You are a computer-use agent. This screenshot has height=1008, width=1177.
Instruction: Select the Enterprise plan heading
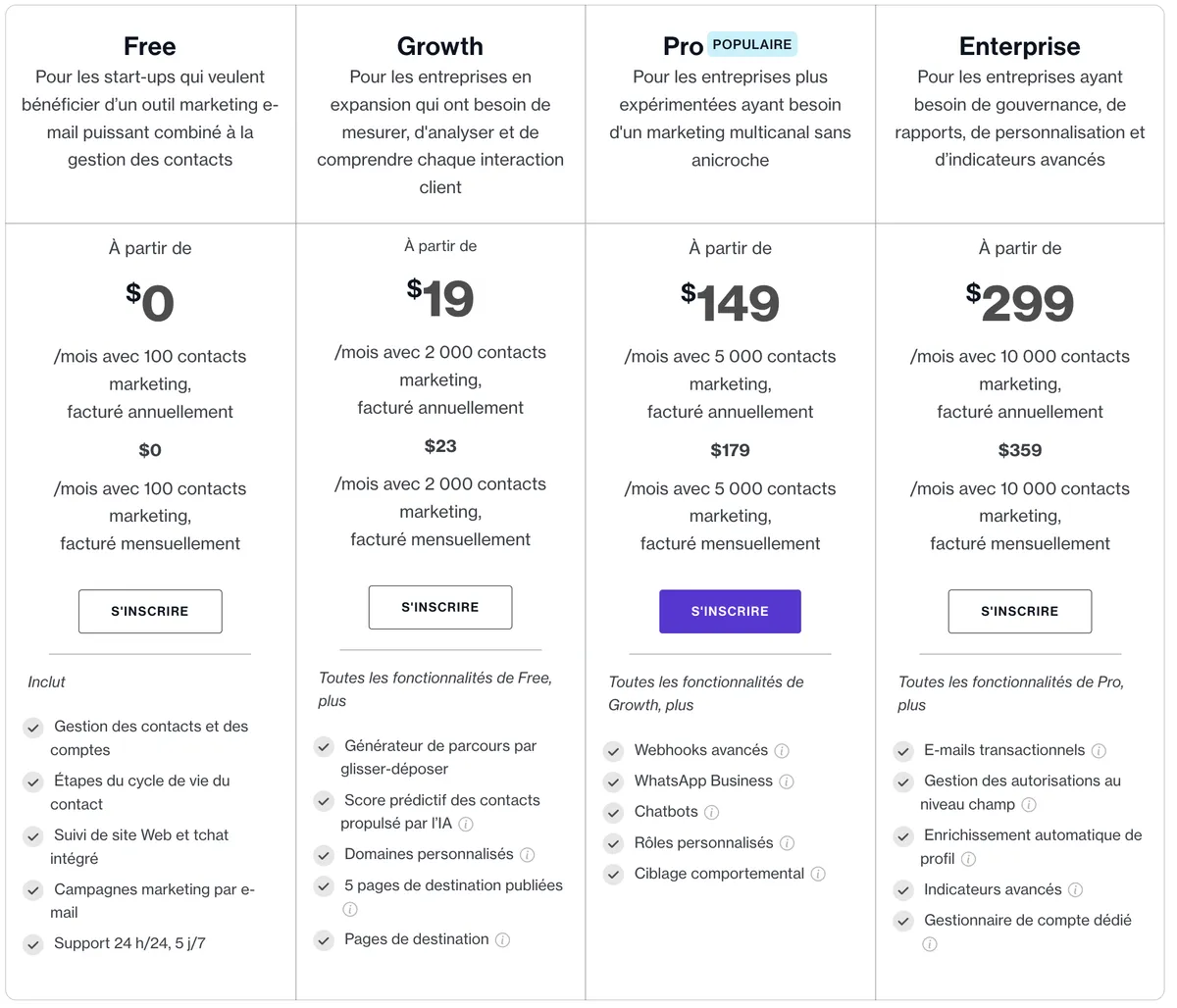(x=1020, y=46)
